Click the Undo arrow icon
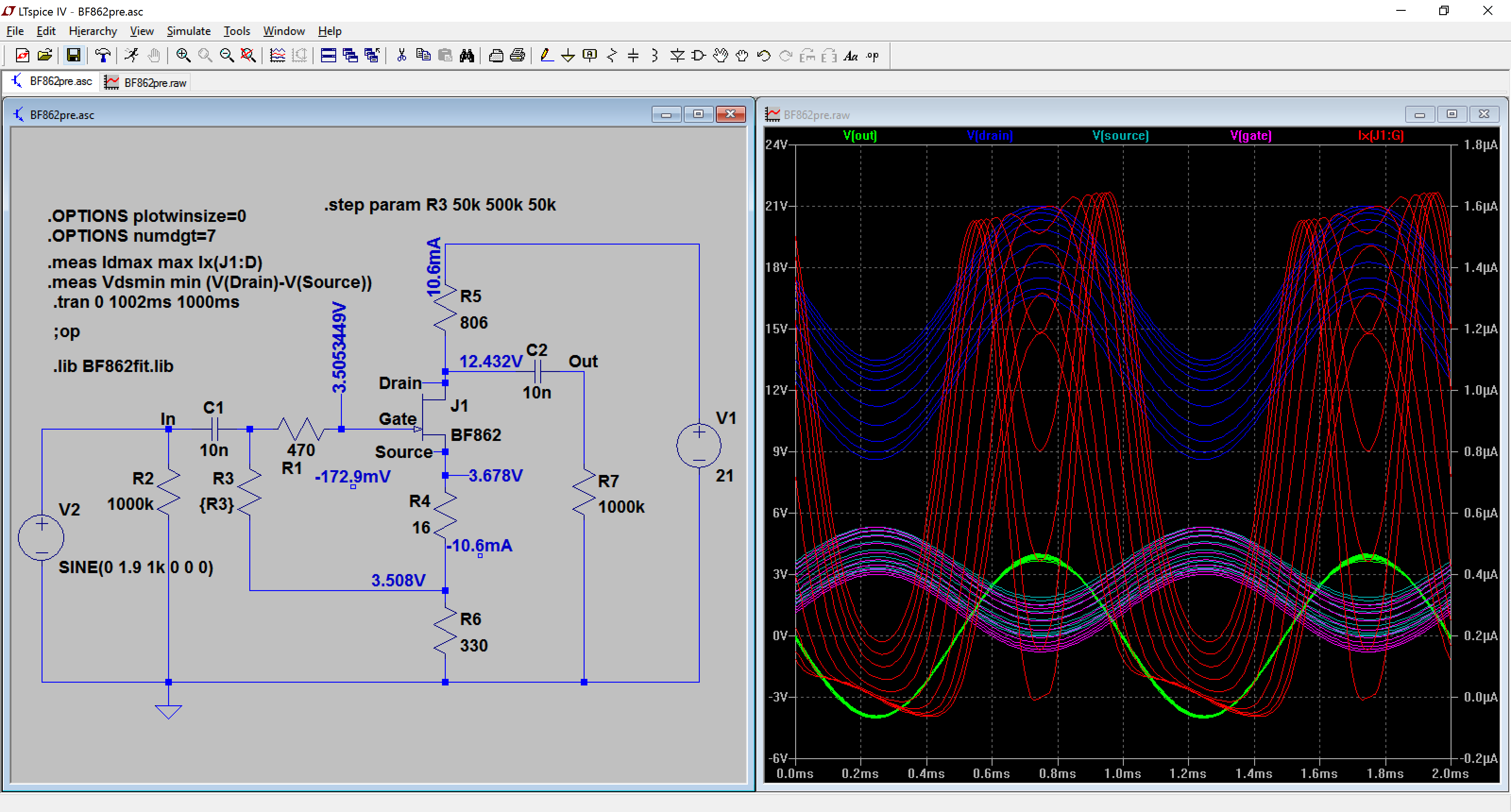This screenshot has width=1511, height=812. click(764, 56)
